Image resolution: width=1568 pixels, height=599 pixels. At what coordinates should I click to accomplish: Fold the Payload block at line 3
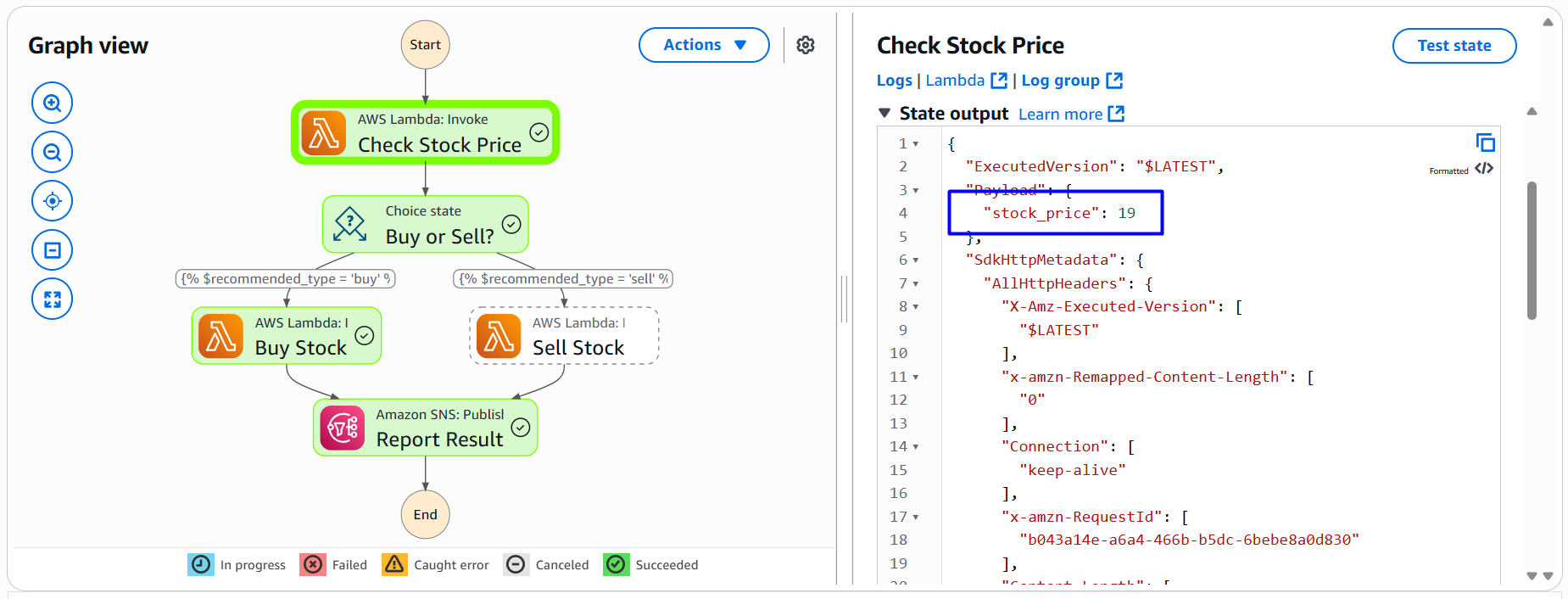[x=916, y=190]
